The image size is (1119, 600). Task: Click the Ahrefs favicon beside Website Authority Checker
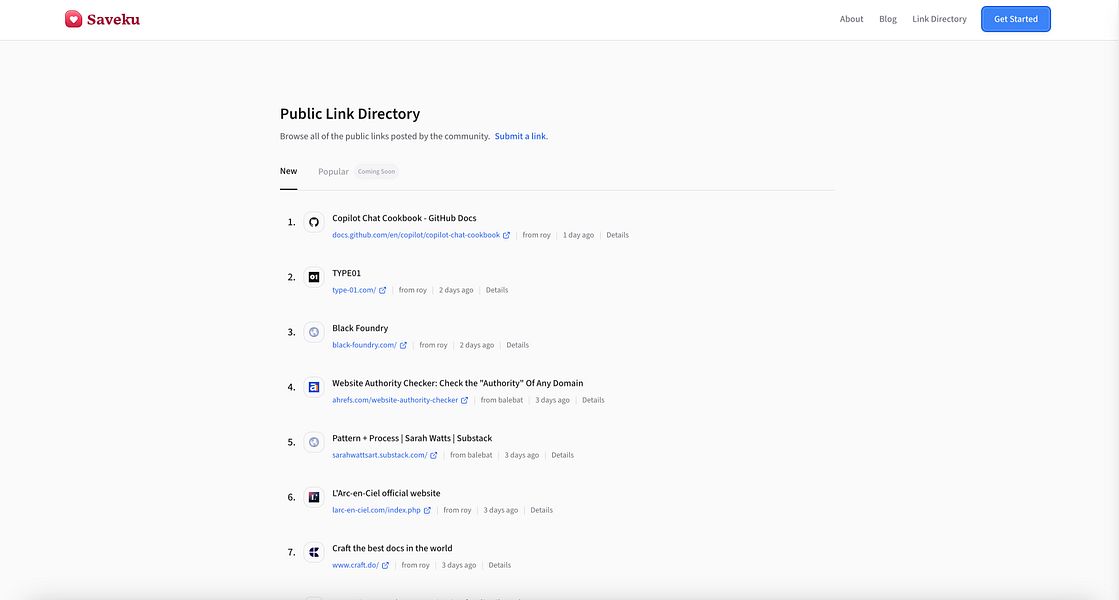(314, 387)
